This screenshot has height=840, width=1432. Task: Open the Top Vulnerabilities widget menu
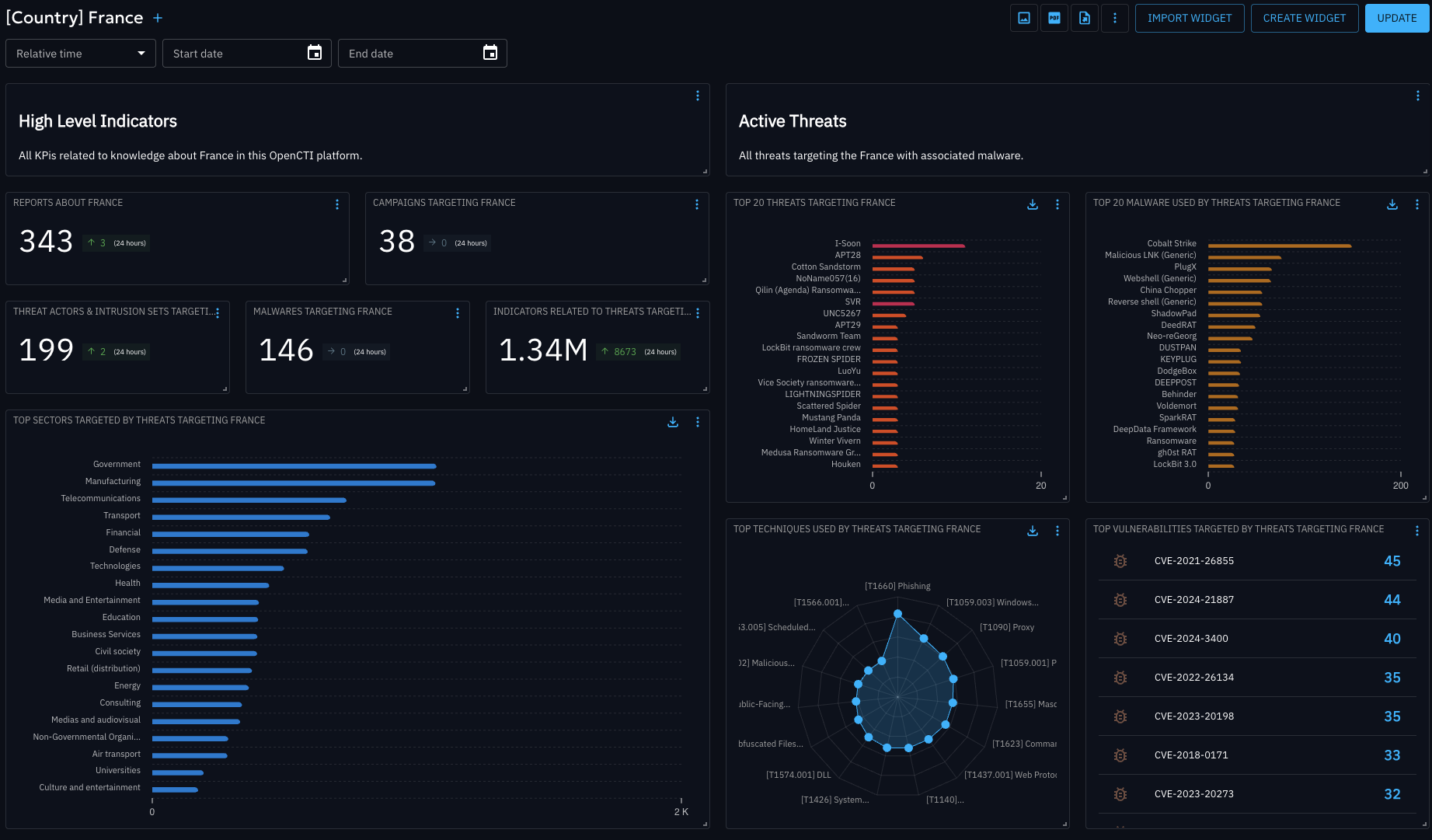(1417, 531)
